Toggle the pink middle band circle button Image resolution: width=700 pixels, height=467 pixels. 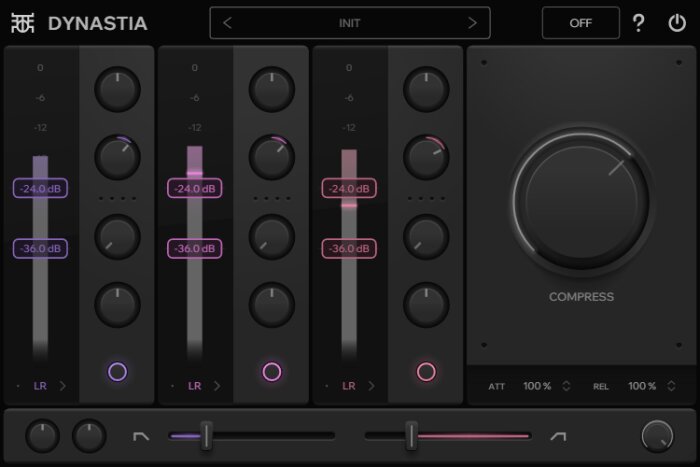tap(272, 371)
